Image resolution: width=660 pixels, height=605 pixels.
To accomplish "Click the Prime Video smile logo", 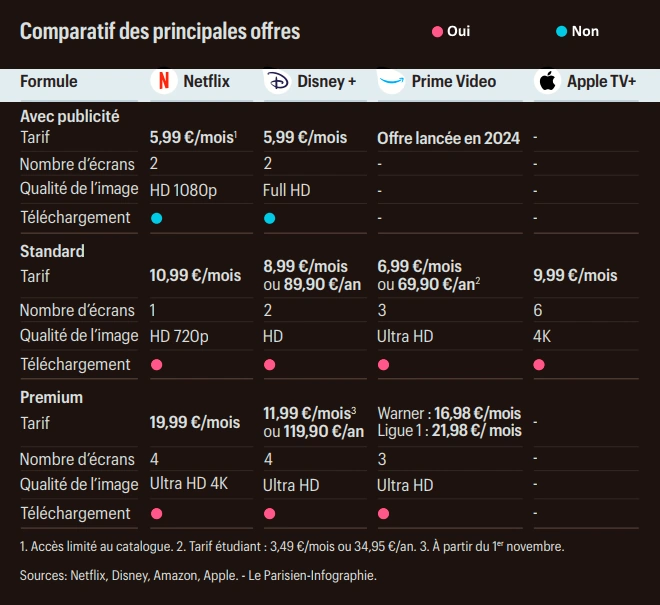I will [391, 81].
